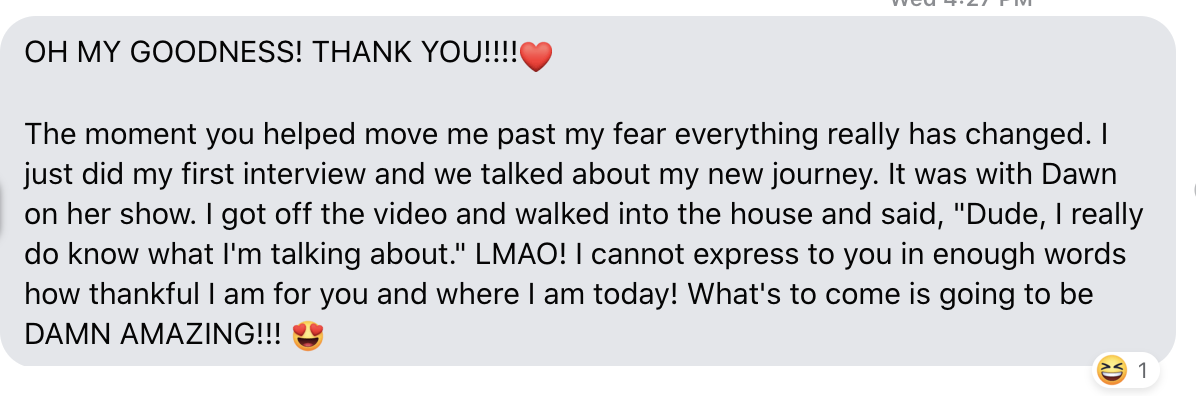Click the text OH MY GOODNESS!
1196x396 pixels.
(x=164, y=53)
